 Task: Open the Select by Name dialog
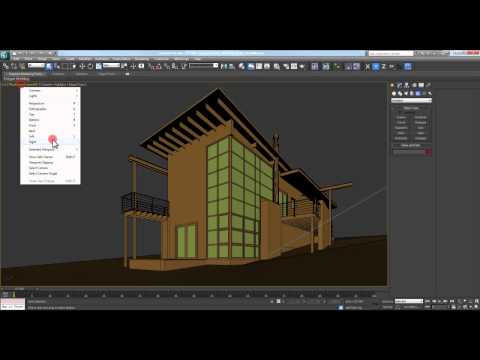tap(57, 67)
